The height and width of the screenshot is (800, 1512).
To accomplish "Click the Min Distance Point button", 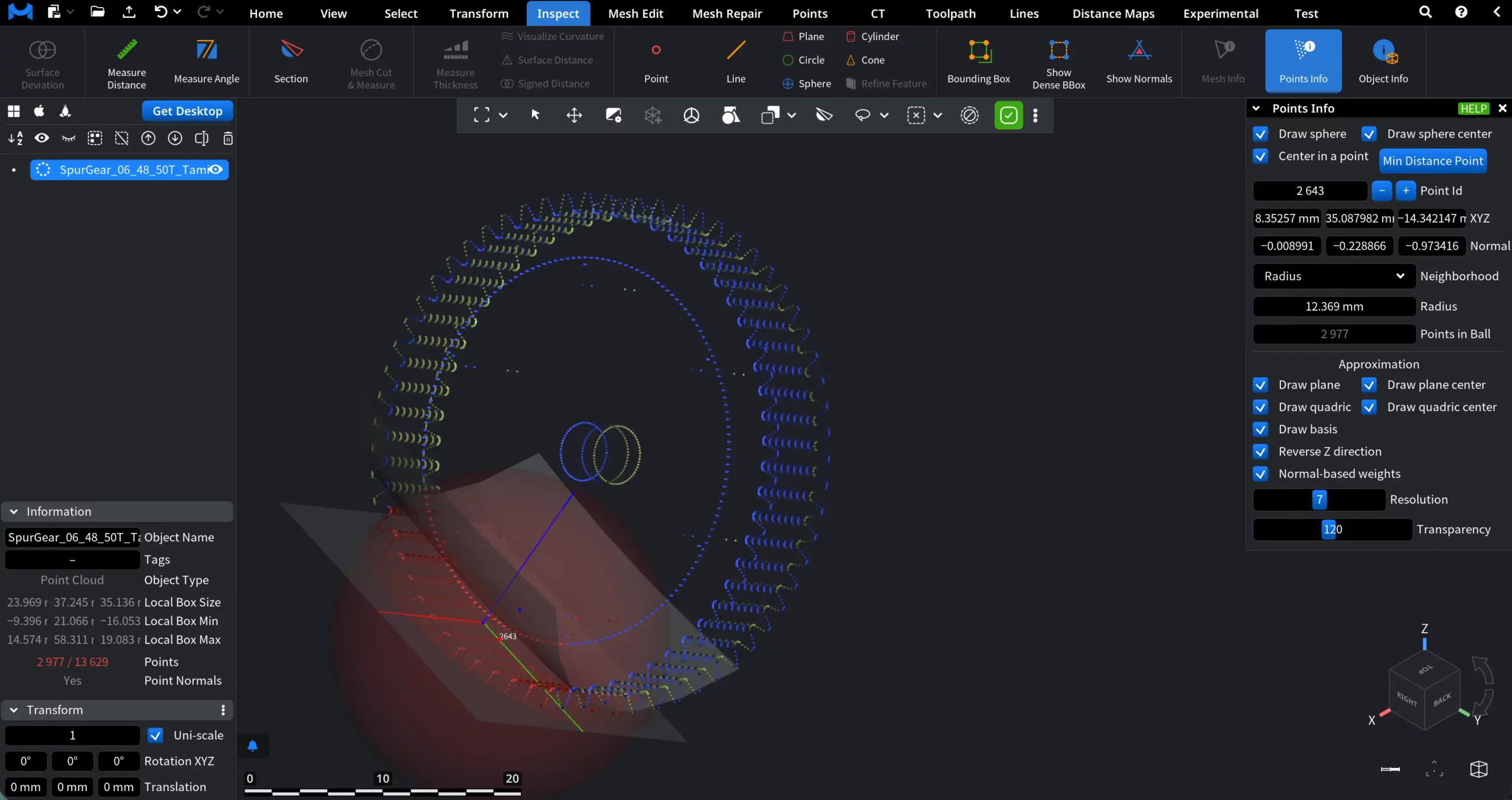I will point(1432,161).
